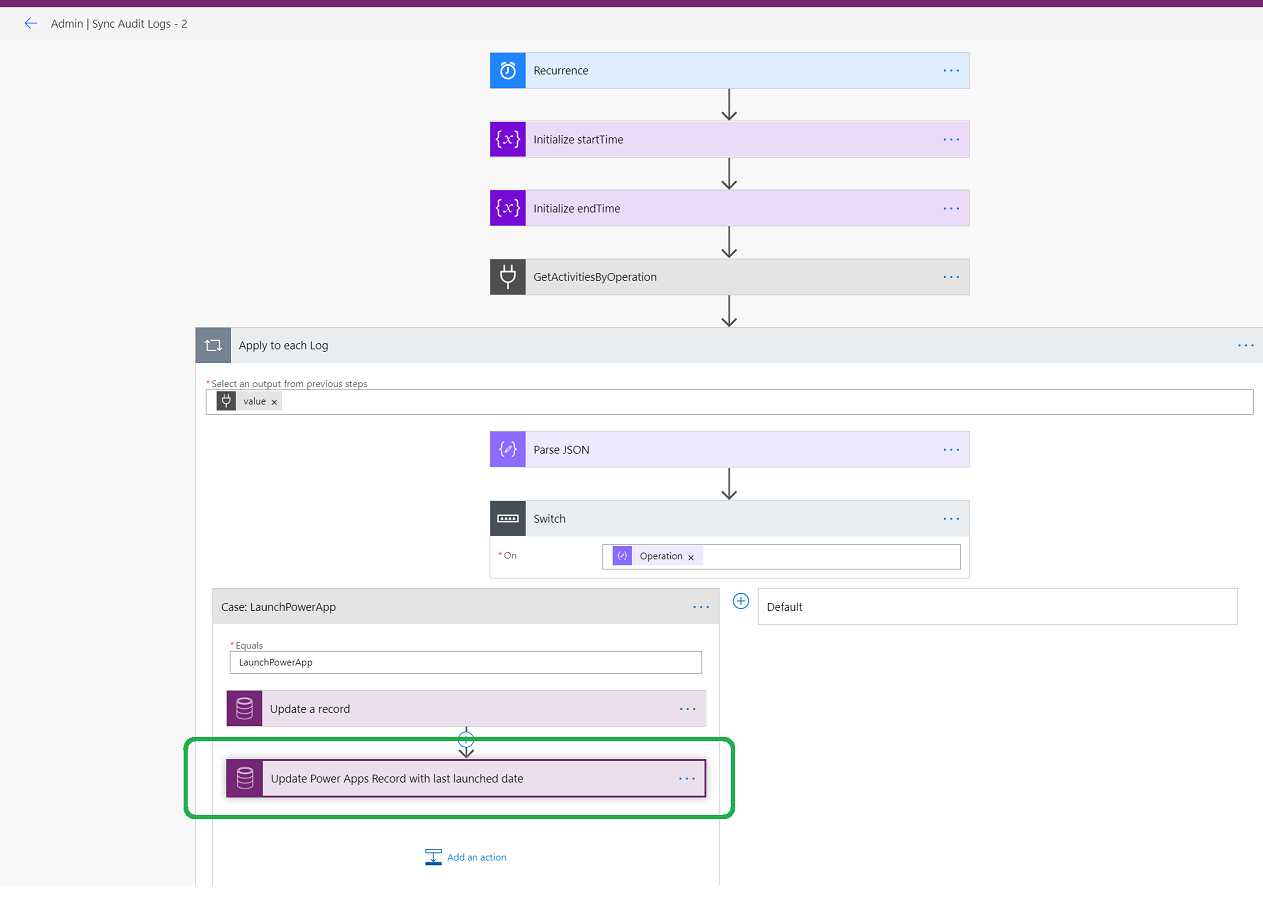
Task: Select the Initialize startTime variable icon
Action: (x=506, y=139)
